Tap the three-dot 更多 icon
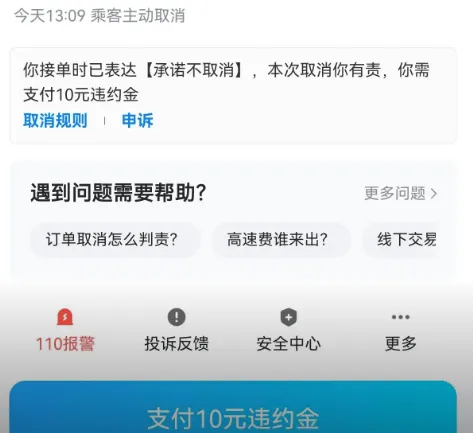This screenshot has width=473, height=433. (401, 317)
